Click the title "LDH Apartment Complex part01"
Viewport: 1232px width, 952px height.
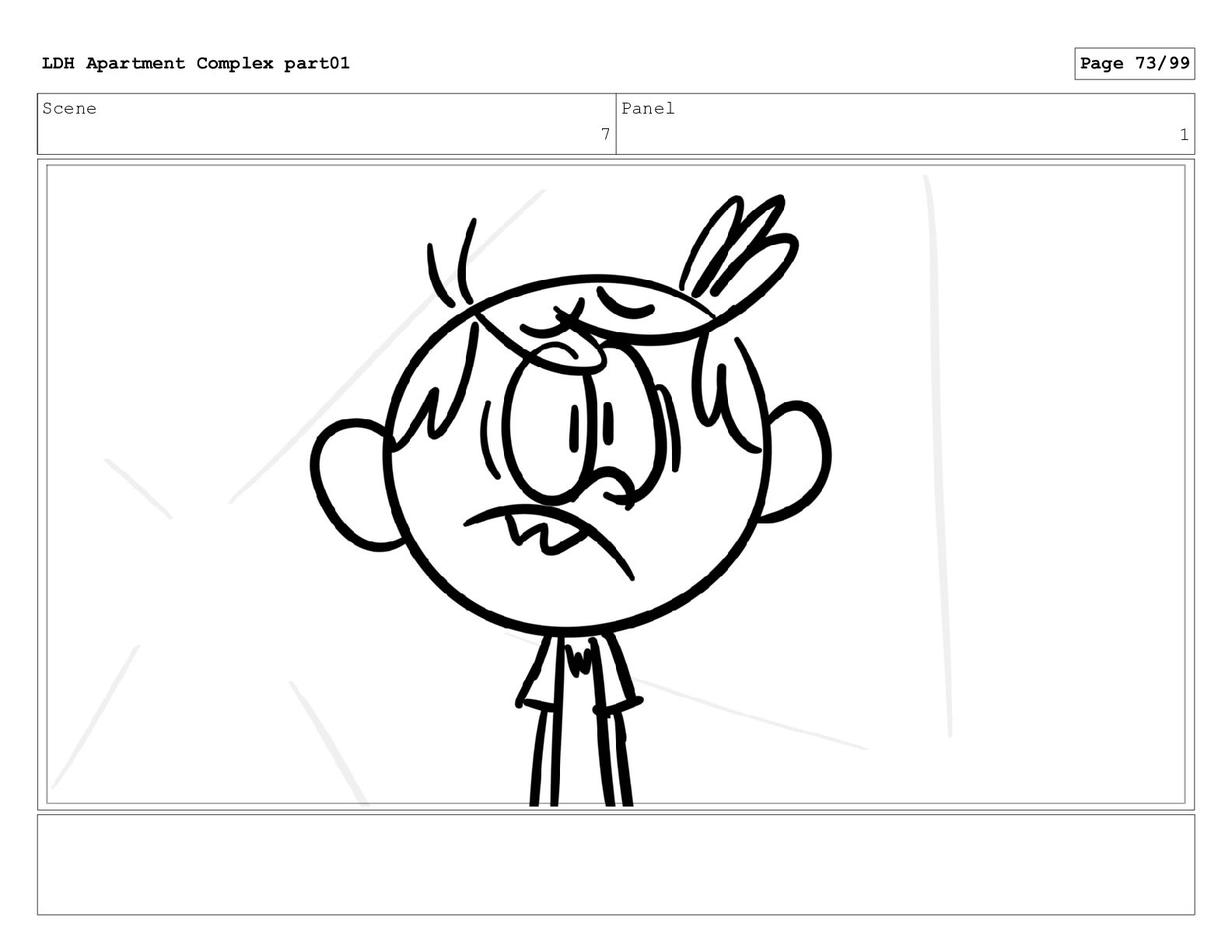[196, 63]
